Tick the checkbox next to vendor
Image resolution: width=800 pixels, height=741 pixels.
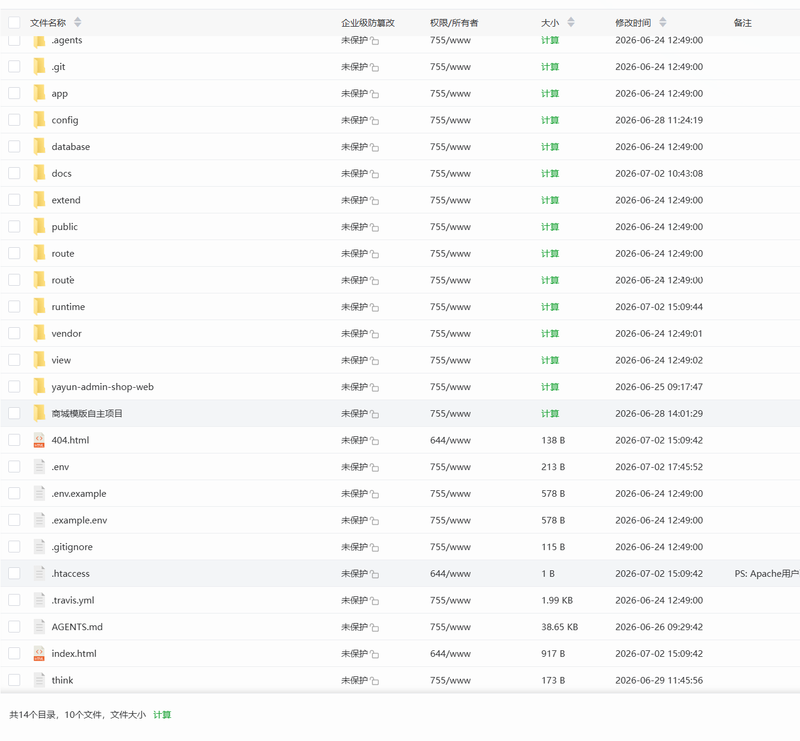click(14, 333)
